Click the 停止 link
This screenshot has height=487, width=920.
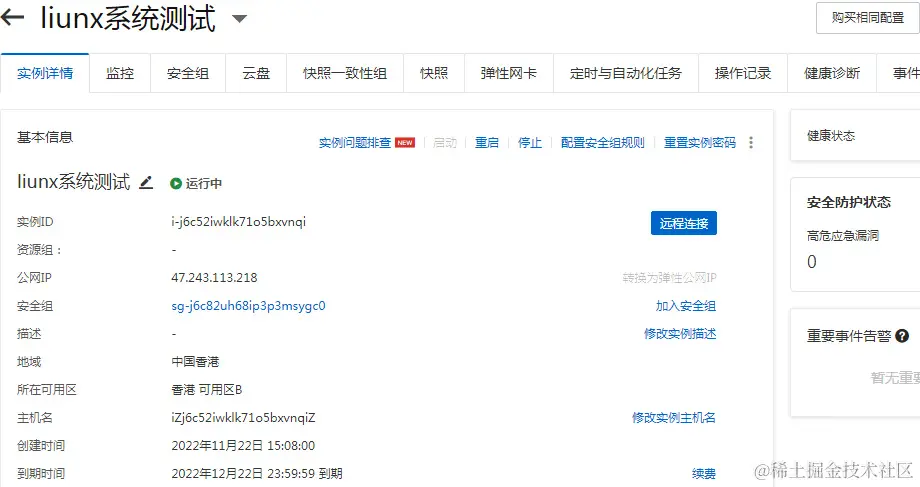tap(530, 143)
